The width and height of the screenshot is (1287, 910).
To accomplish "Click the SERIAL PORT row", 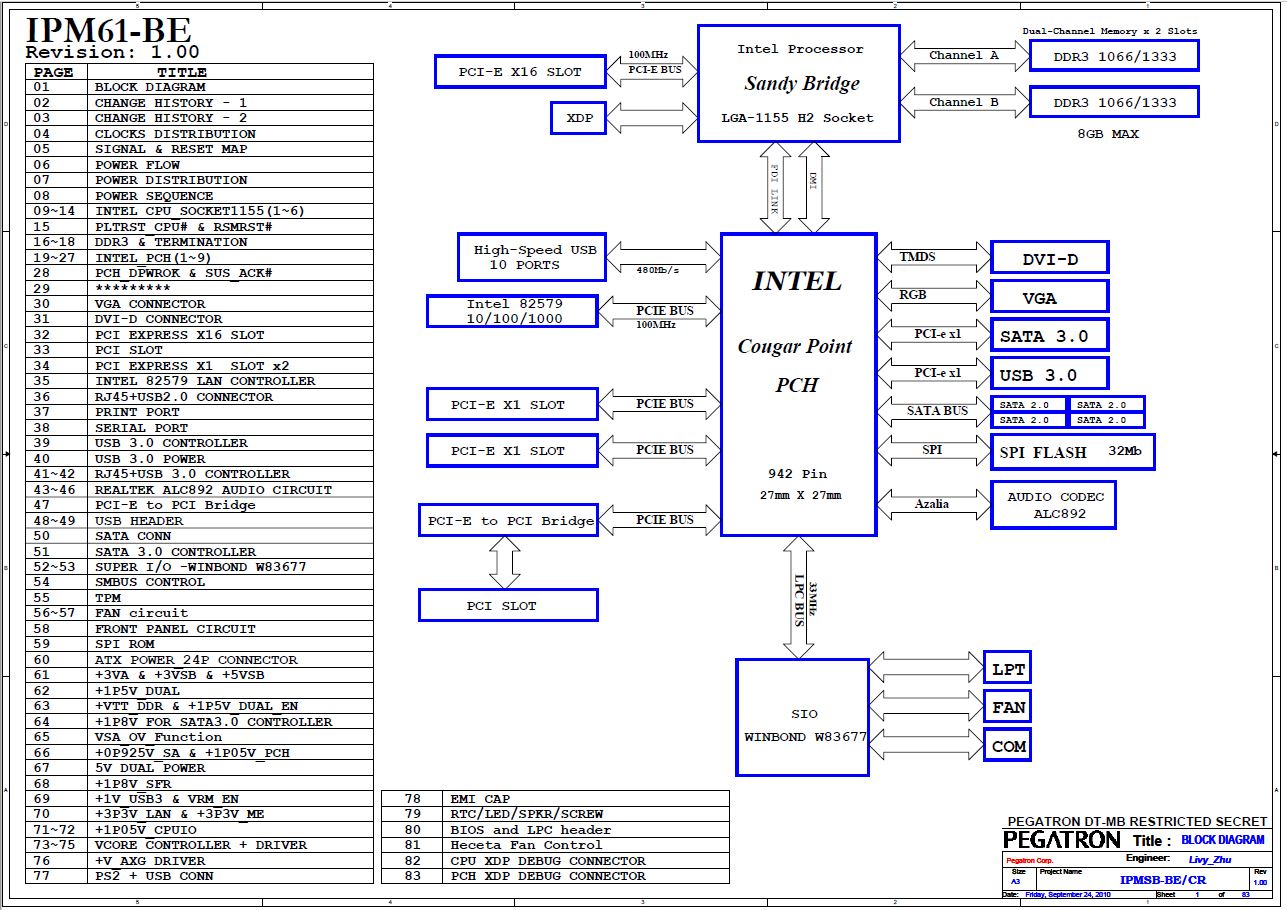I will [199, 428].
